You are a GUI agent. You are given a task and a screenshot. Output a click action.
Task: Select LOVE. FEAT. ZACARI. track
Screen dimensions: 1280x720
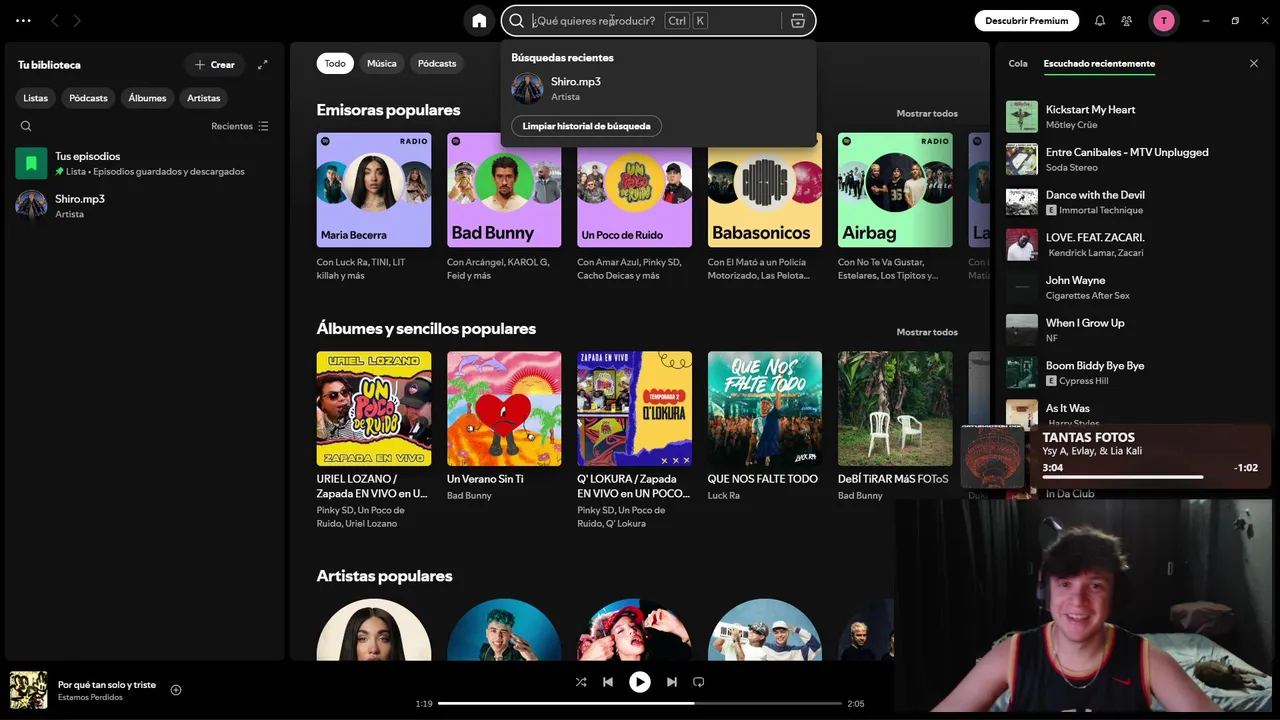coord(1134,245)
